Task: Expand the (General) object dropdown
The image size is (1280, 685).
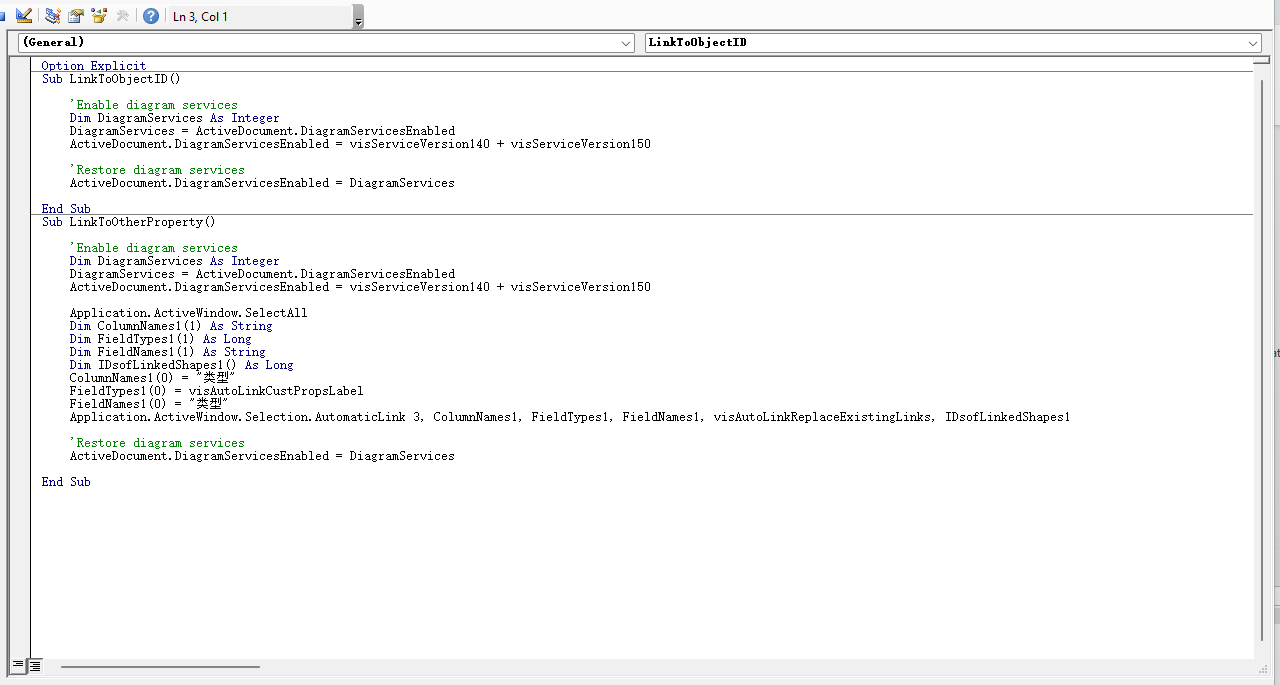Action: click(x=627, y=43)
